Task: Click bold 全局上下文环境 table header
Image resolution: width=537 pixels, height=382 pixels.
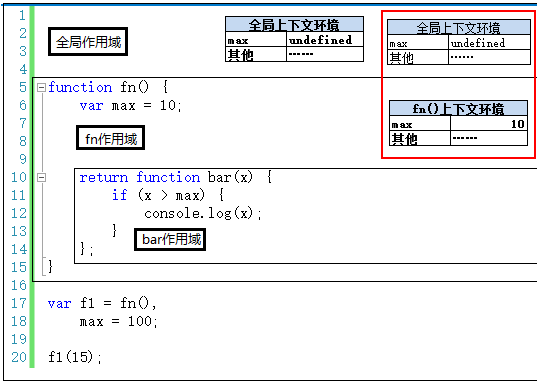Action: [x=294, y=25]
